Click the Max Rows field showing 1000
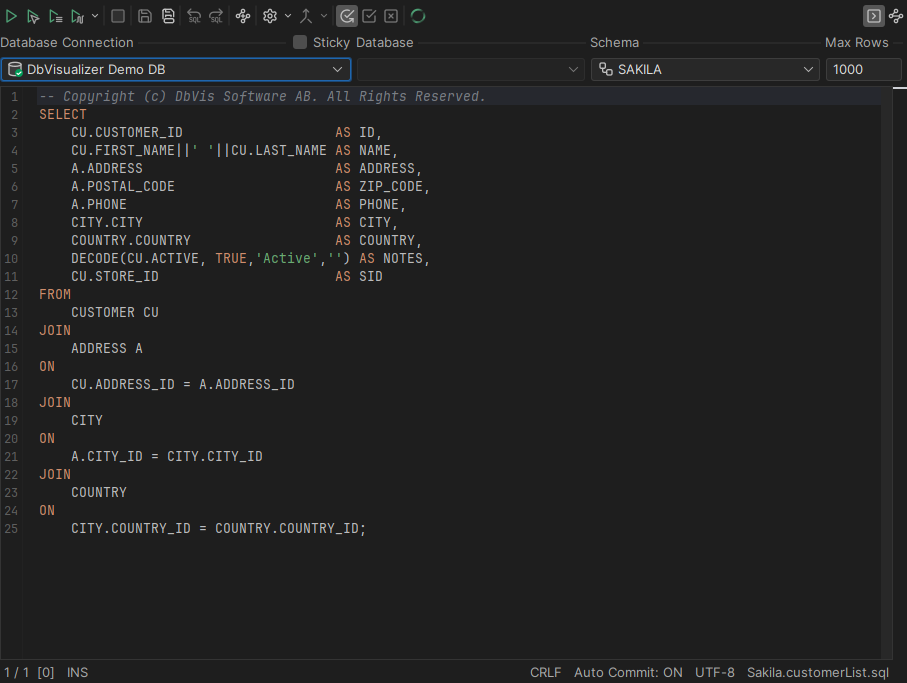907x683 pixels. point(863,69)
